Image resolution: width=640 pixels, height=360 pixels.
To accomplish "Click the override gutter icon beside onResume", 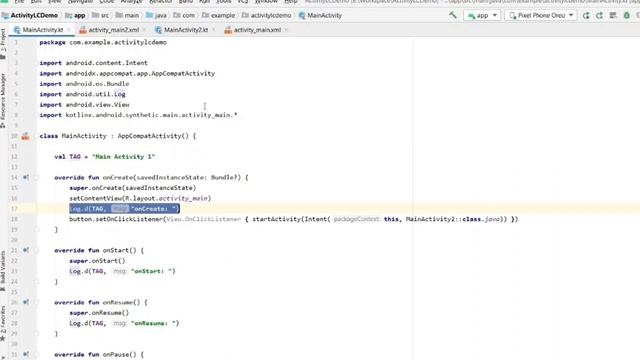I will coord(26,302).
